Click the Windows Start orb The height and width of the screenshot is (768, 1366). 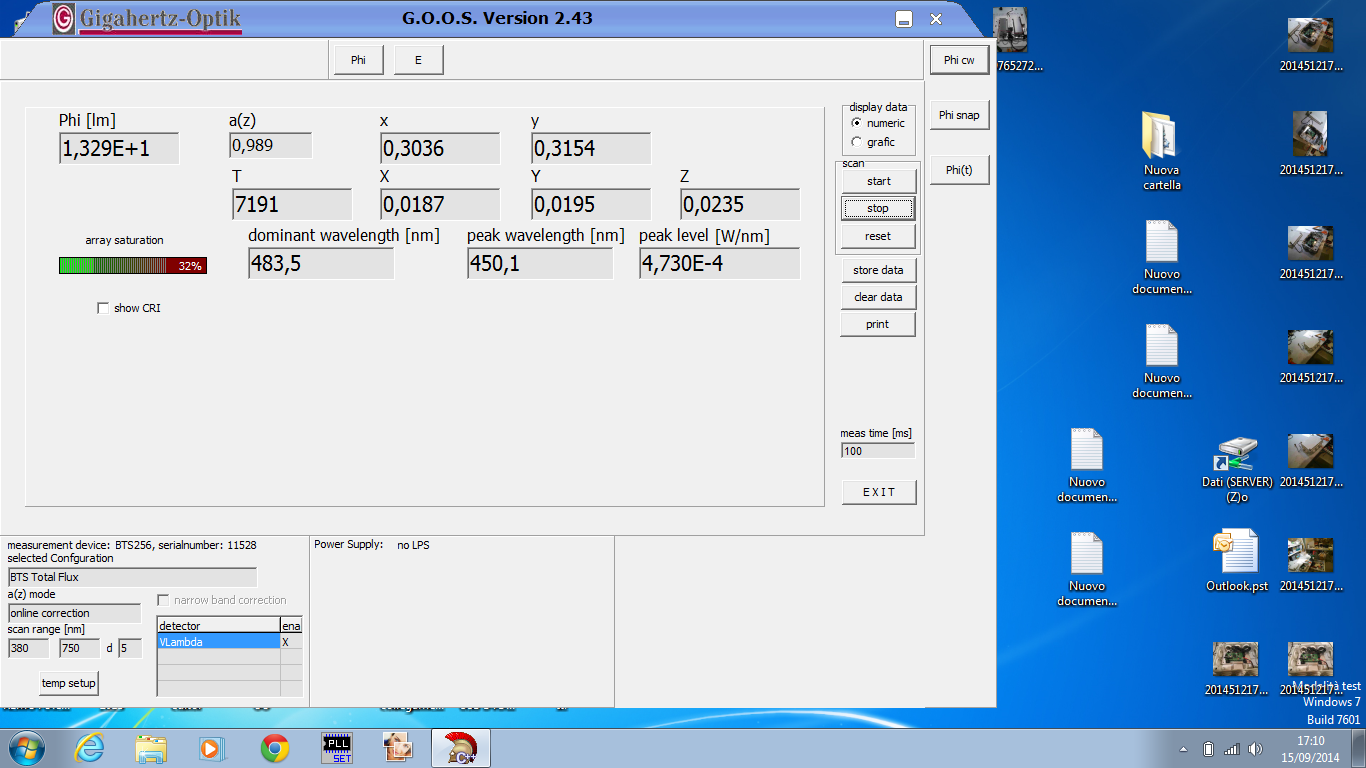(x=27, y=747)
